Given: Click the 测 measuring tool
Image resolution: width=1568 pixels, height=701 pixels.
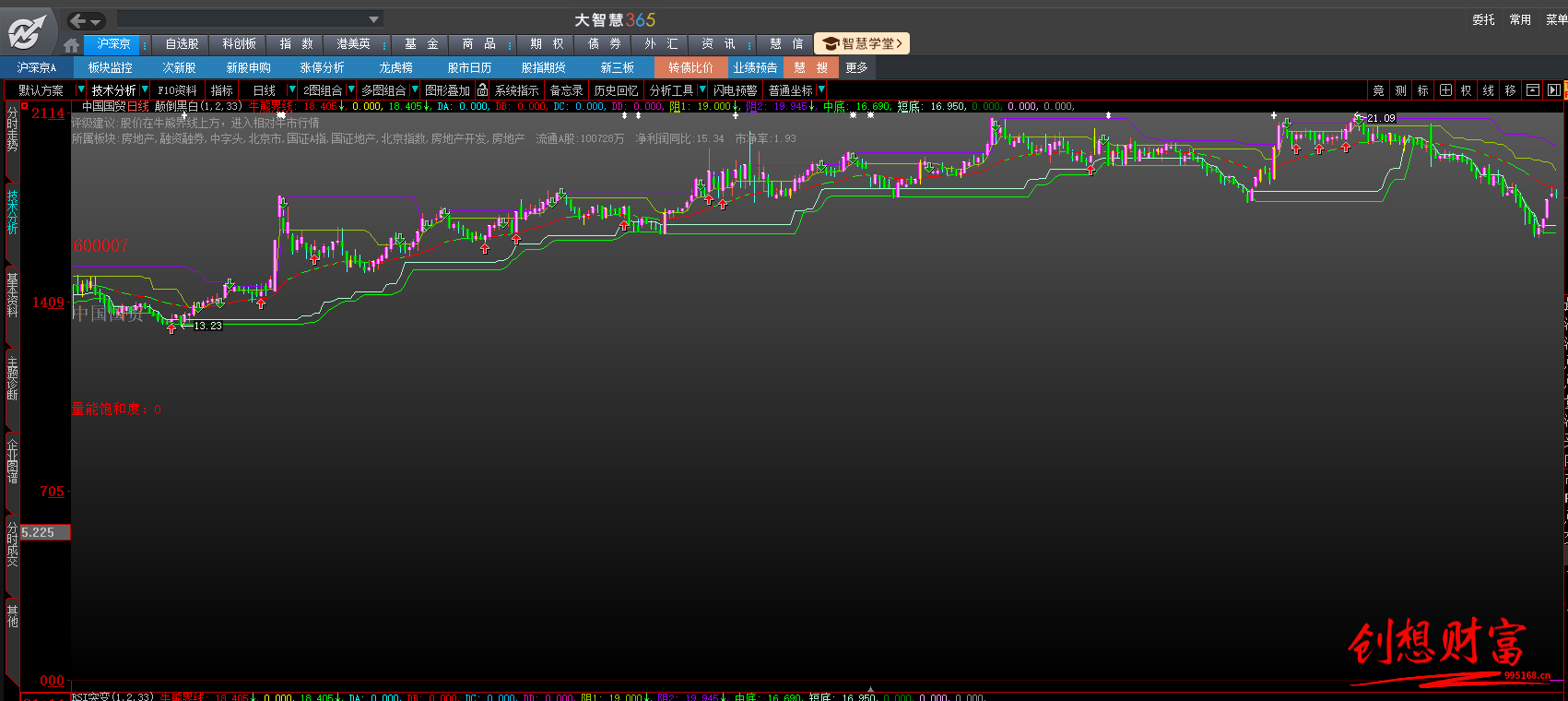Looking at the screenshot, I should 1401,90.
